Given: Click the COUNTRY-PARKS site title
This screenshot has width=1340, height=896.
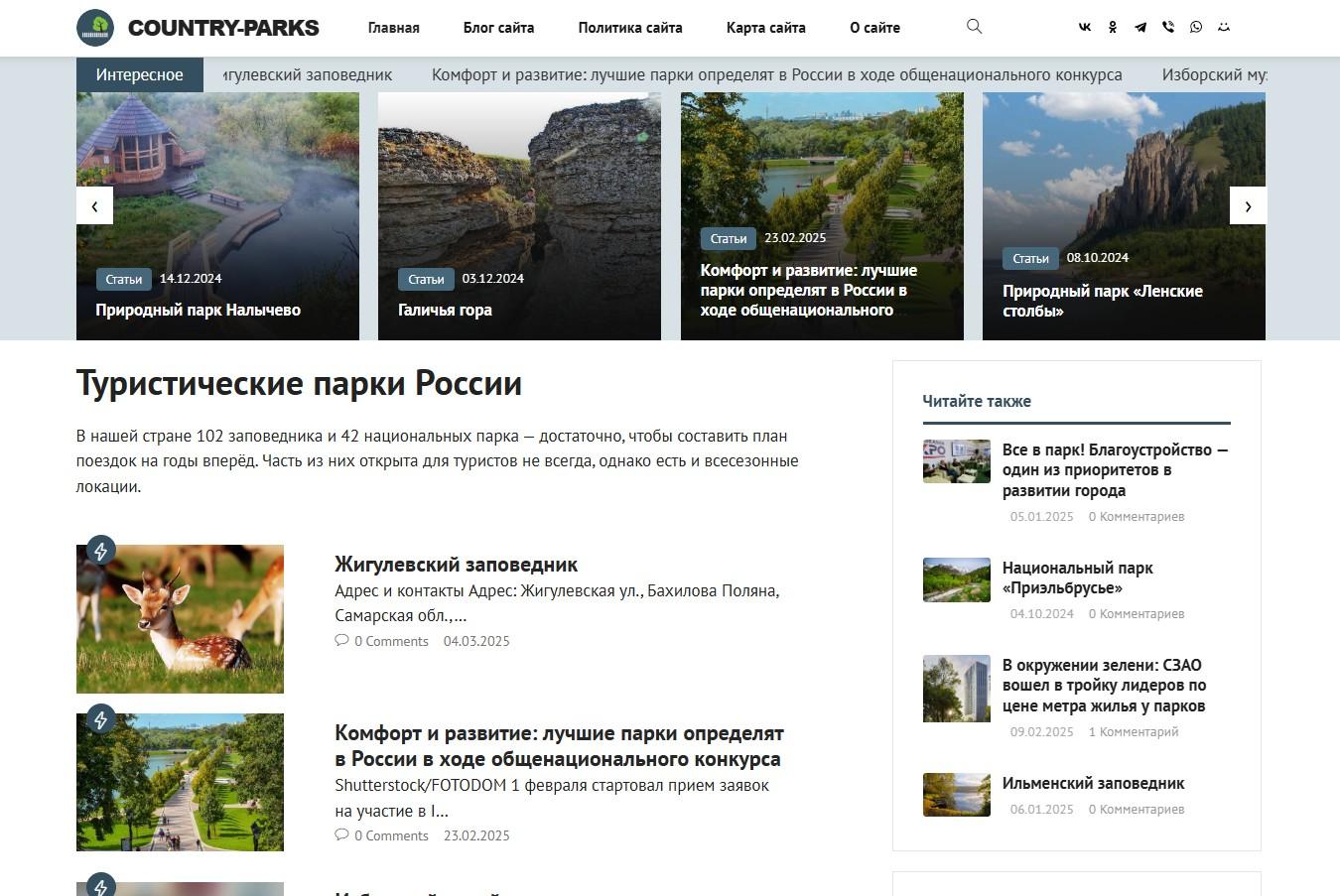Looking at the screenshot, I should pyautogui.click(x=223, y=28).
